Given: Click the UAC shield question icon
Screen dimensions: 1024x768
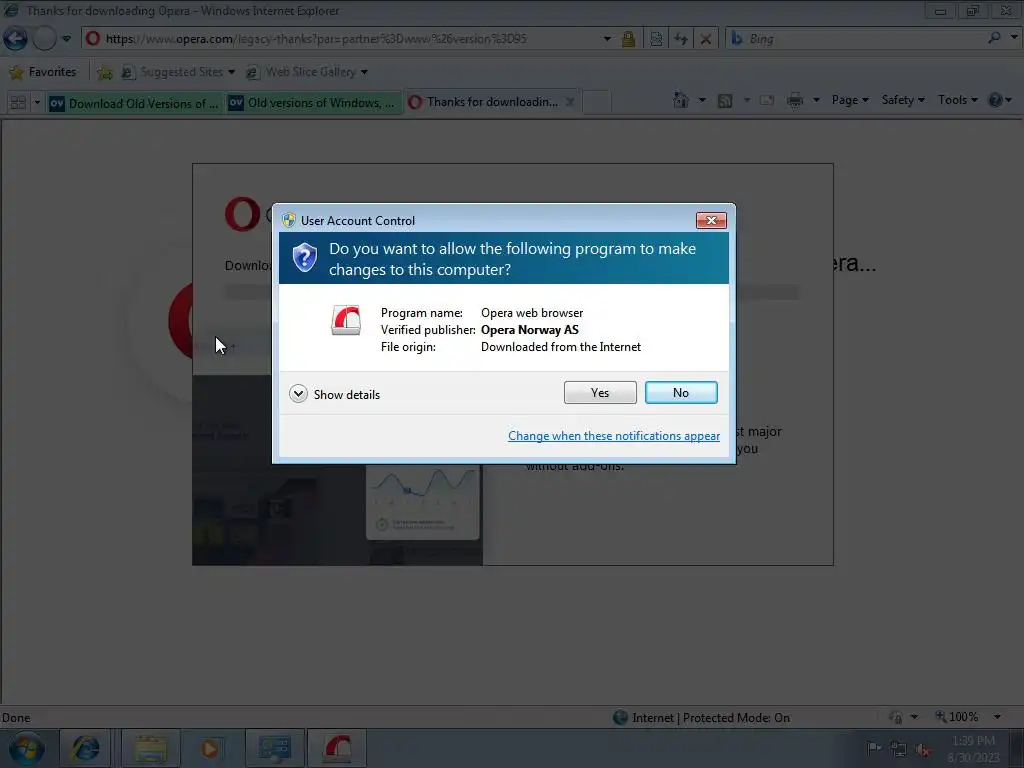Looking at the screenshot, I should click(304, 257).
